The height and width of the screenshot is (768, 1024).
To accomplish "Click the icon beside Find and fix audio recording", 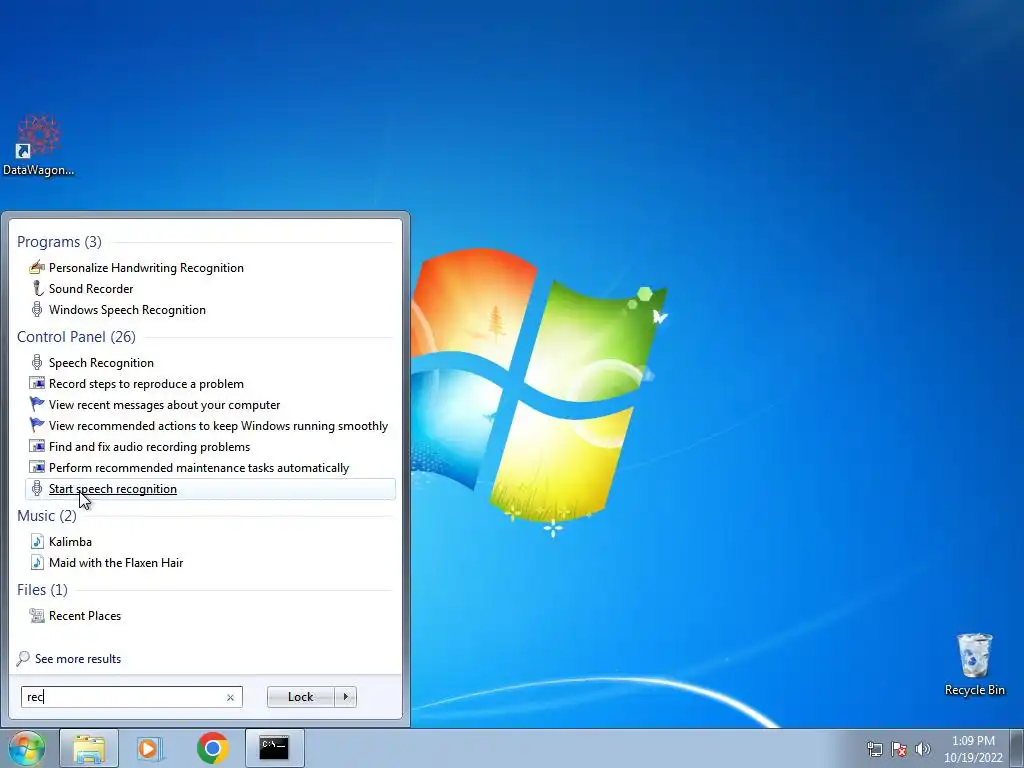I will tap(37, 447).
